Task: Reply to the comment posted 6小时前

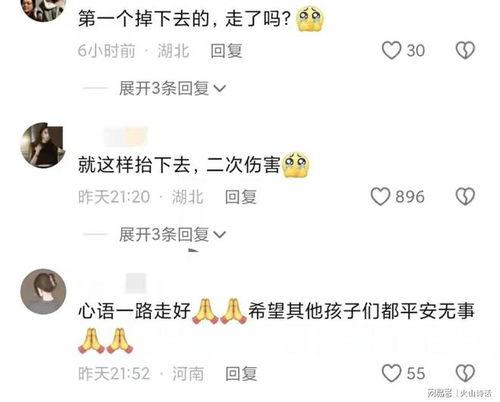Action: pyautogui.click(x=226, y=51)
